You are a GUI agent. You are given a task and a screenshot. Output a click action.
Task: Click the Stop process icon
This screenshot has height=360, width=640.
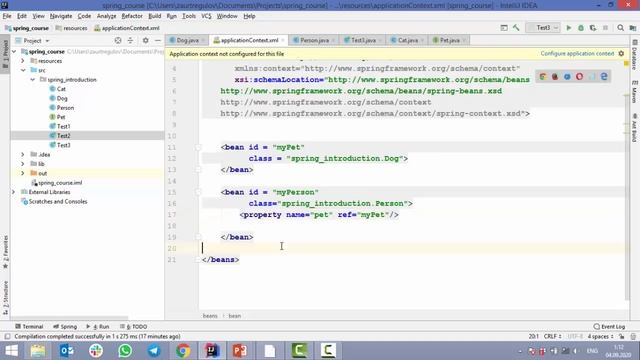click(x=605, y=28)
